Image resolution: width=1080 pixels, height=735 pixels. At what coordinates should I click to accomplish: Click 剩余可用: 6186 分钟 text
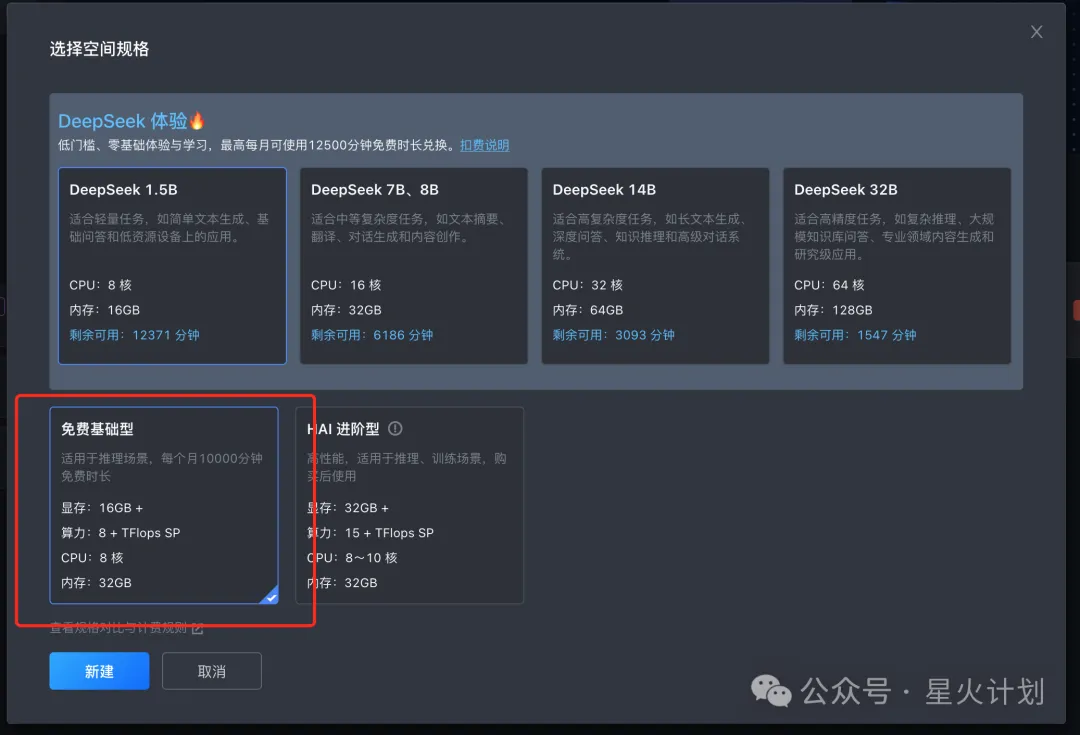372,335
